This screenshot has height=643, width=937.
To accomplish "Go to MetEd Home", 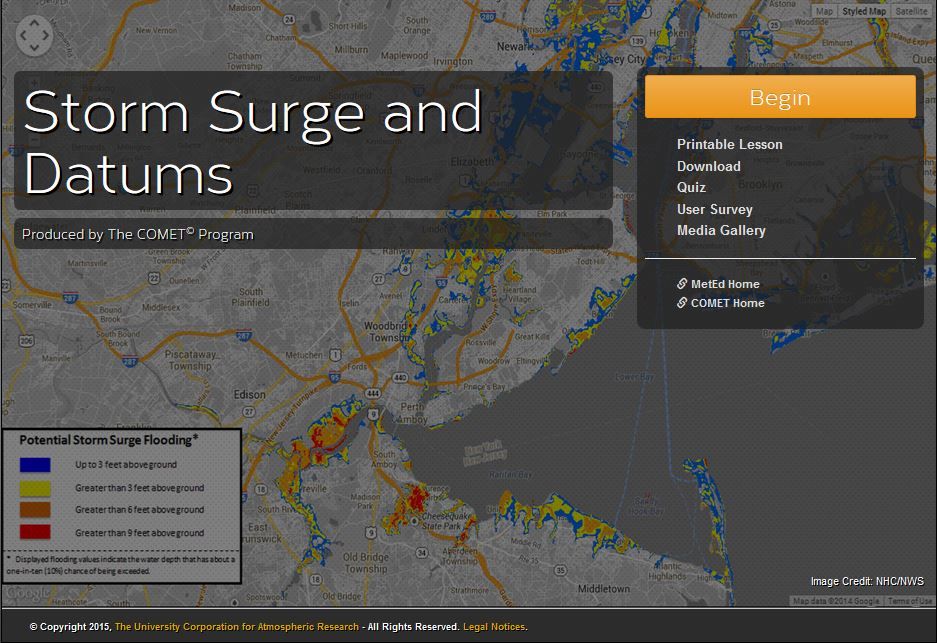I will point(725,284).
